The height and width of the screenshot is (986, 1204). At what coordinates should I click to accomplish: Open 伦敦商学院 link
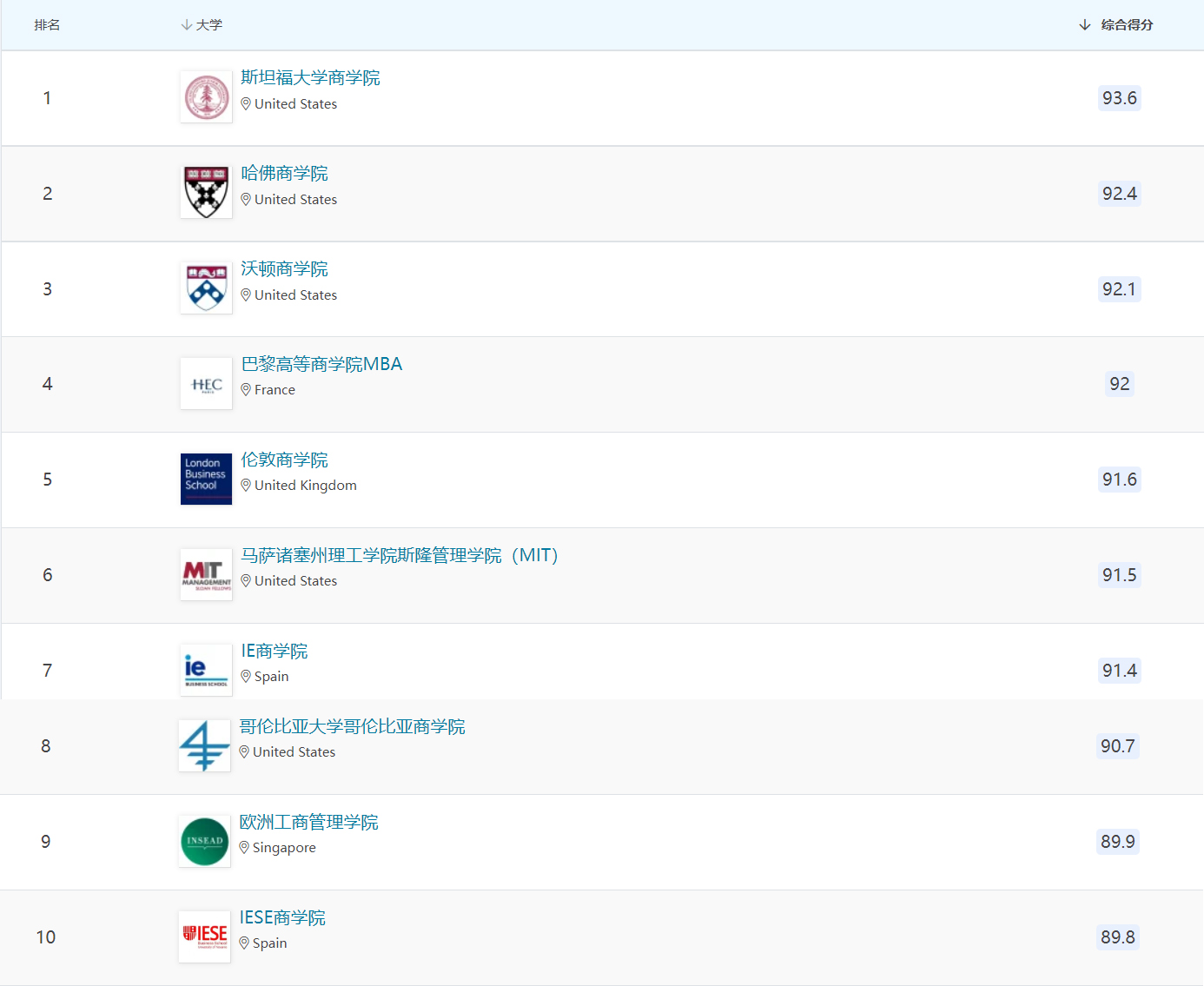(x=284, y=460)
